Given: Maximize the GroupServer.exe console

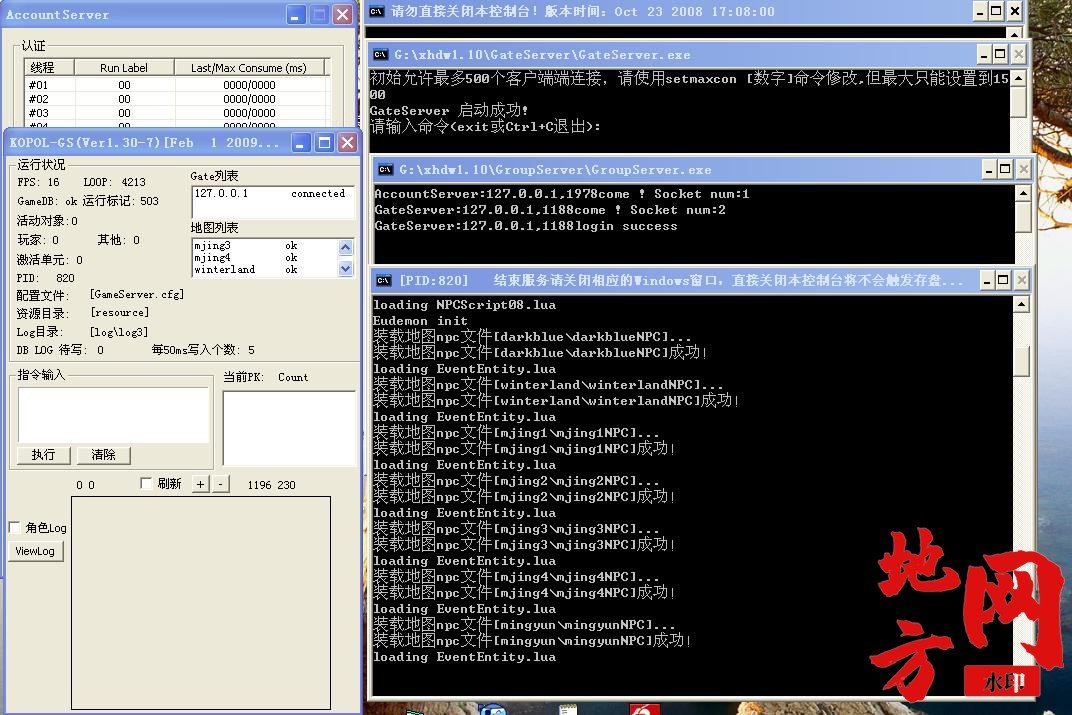Looking at the screenshot, I should 1005,169.
